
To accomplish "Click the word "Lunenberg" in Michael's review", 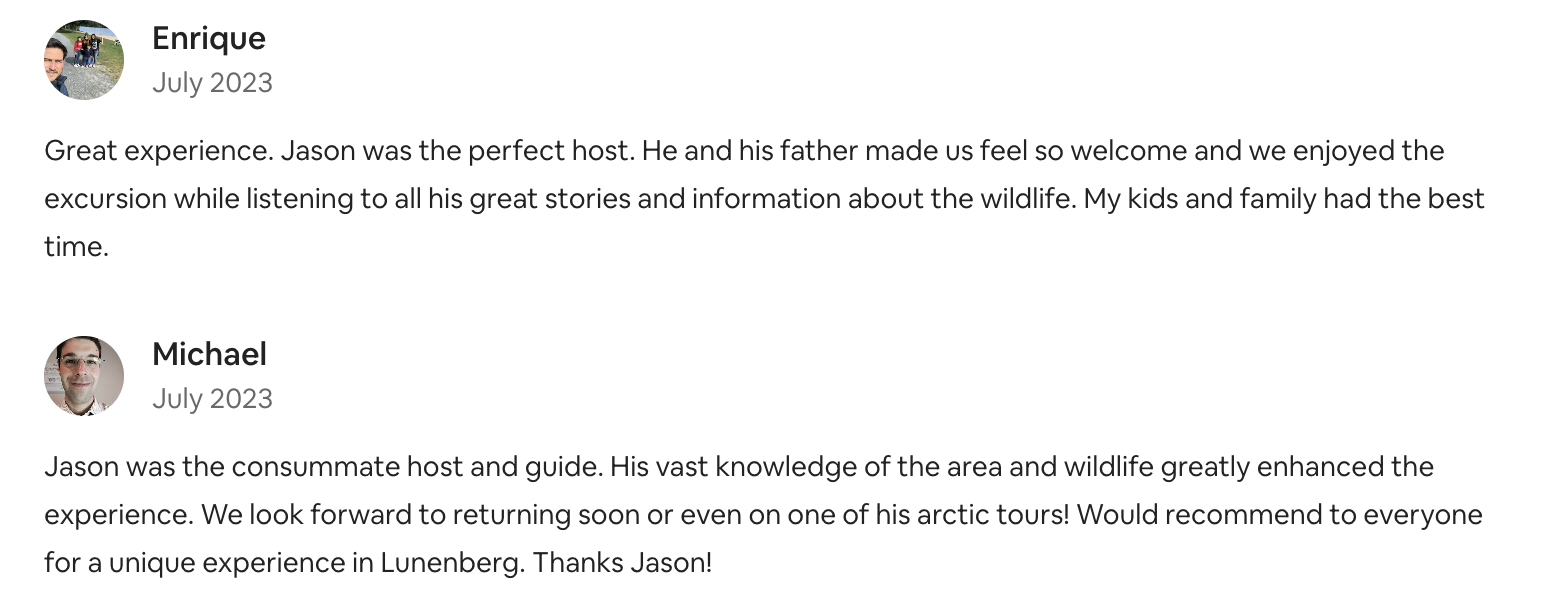I will (x=451, y=563).
